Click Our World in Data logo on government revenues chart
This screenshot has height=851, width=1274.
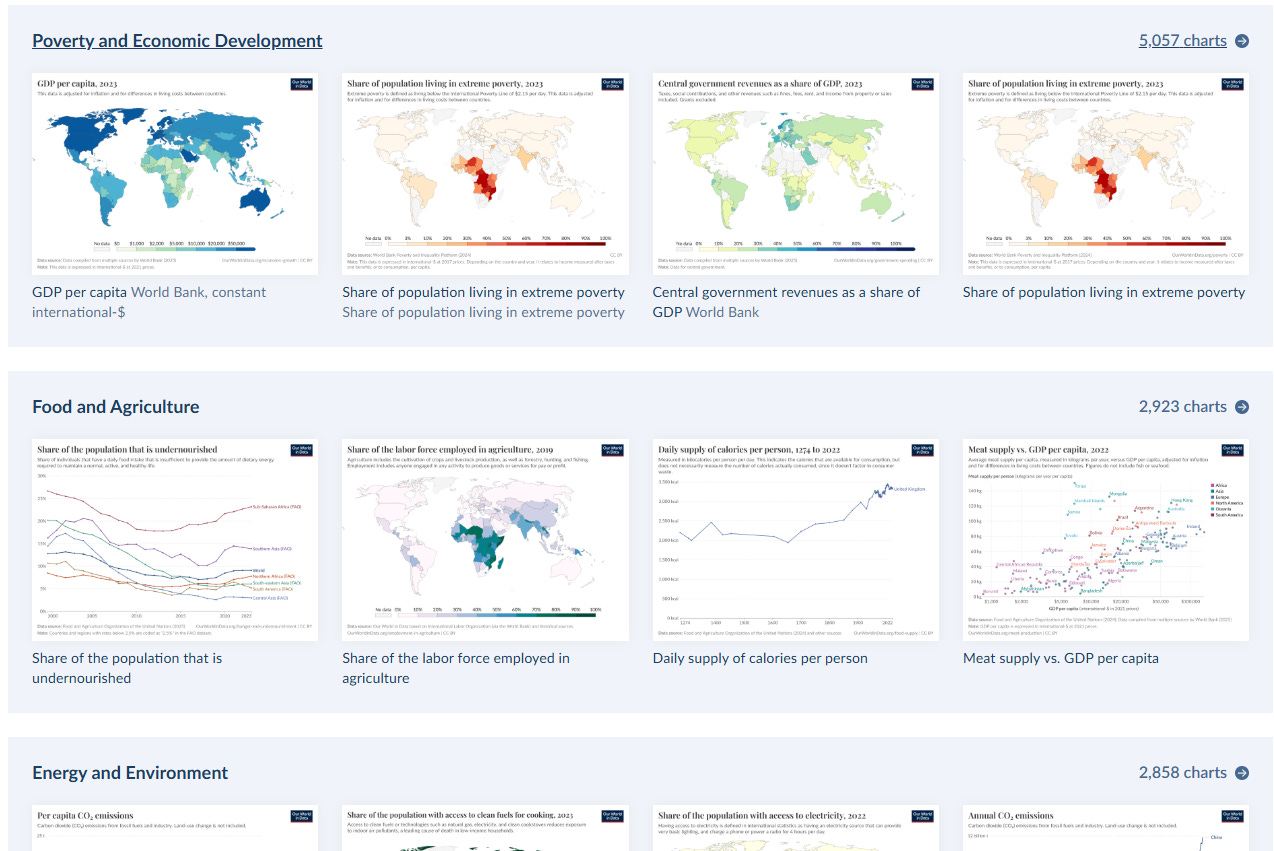tap(923, 84)
